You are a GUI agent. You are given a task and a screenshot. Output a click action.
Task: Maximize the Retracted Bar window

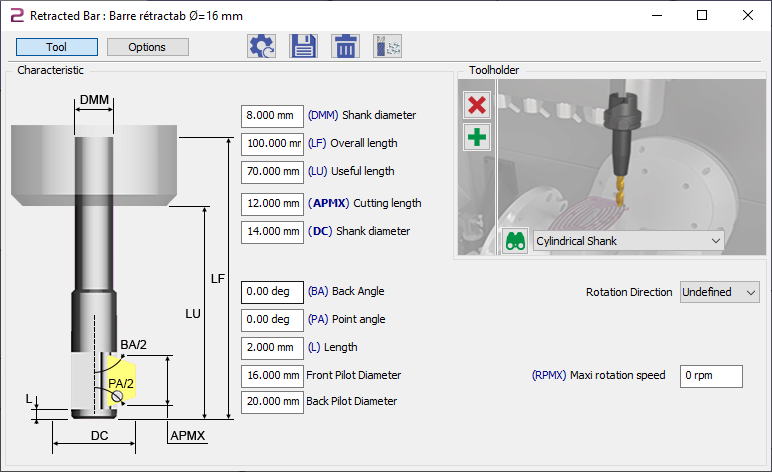(x=702, y=16)
